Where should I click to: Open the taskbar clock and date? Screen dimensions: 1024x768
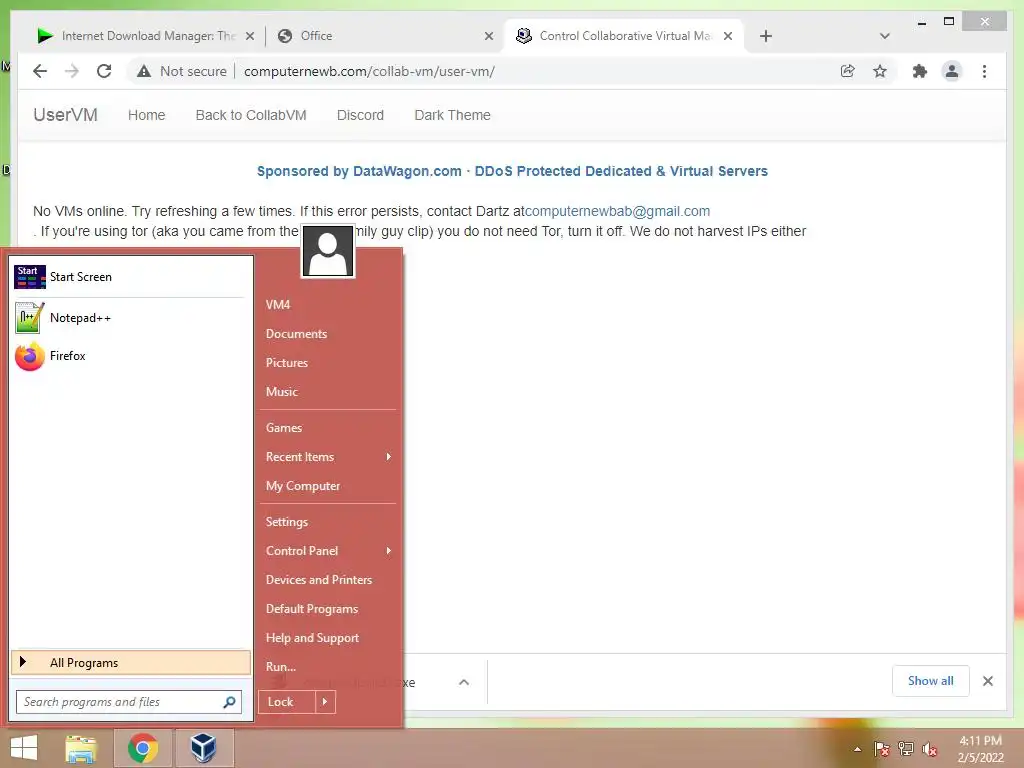(980, 749)
